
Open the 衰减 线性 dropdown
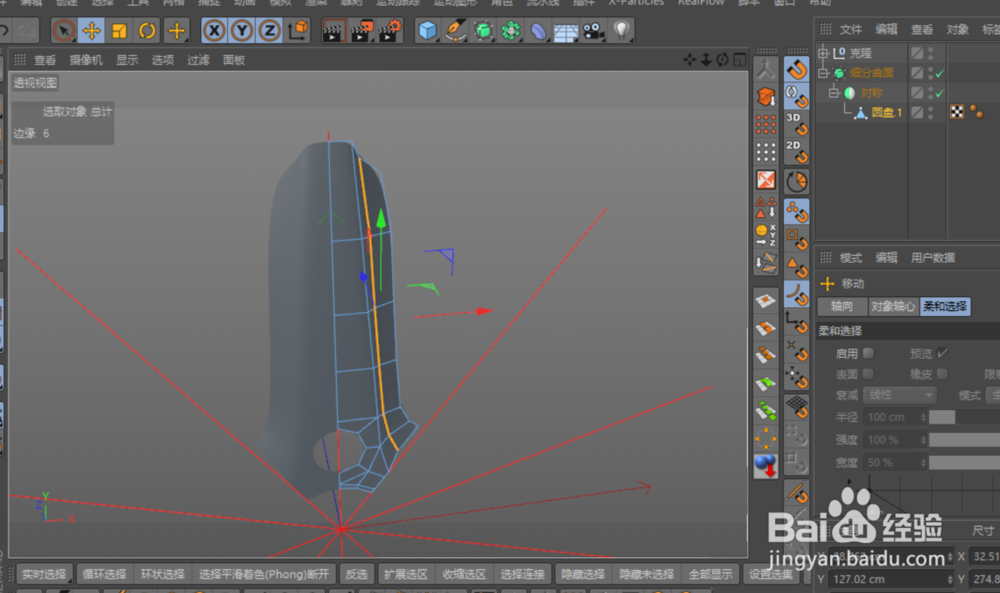(900, 395)
